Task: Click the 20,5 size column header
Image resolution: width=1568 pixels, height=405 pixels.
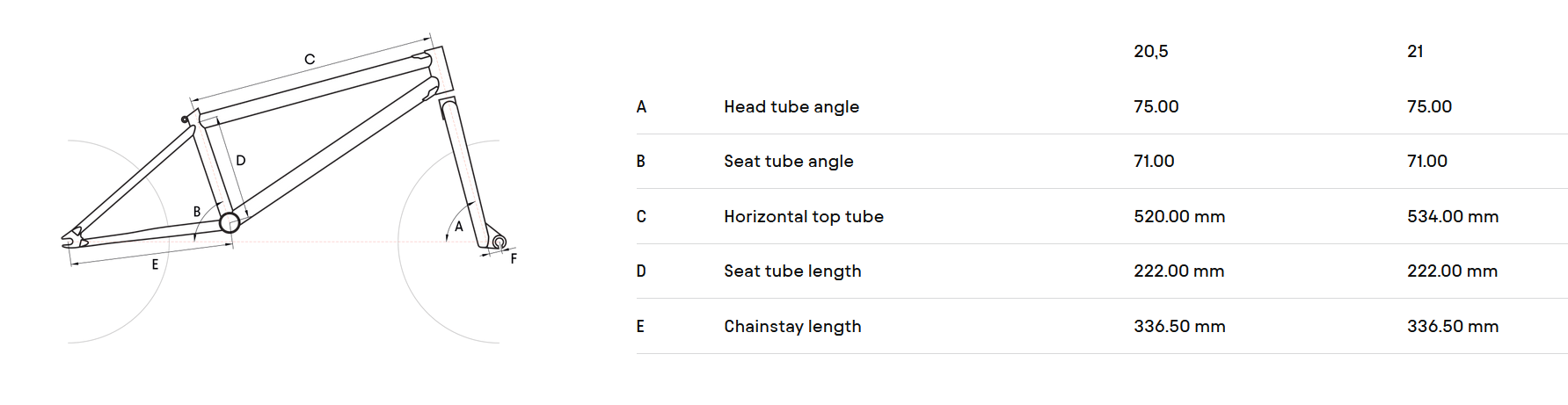Action: point(1150,52)
